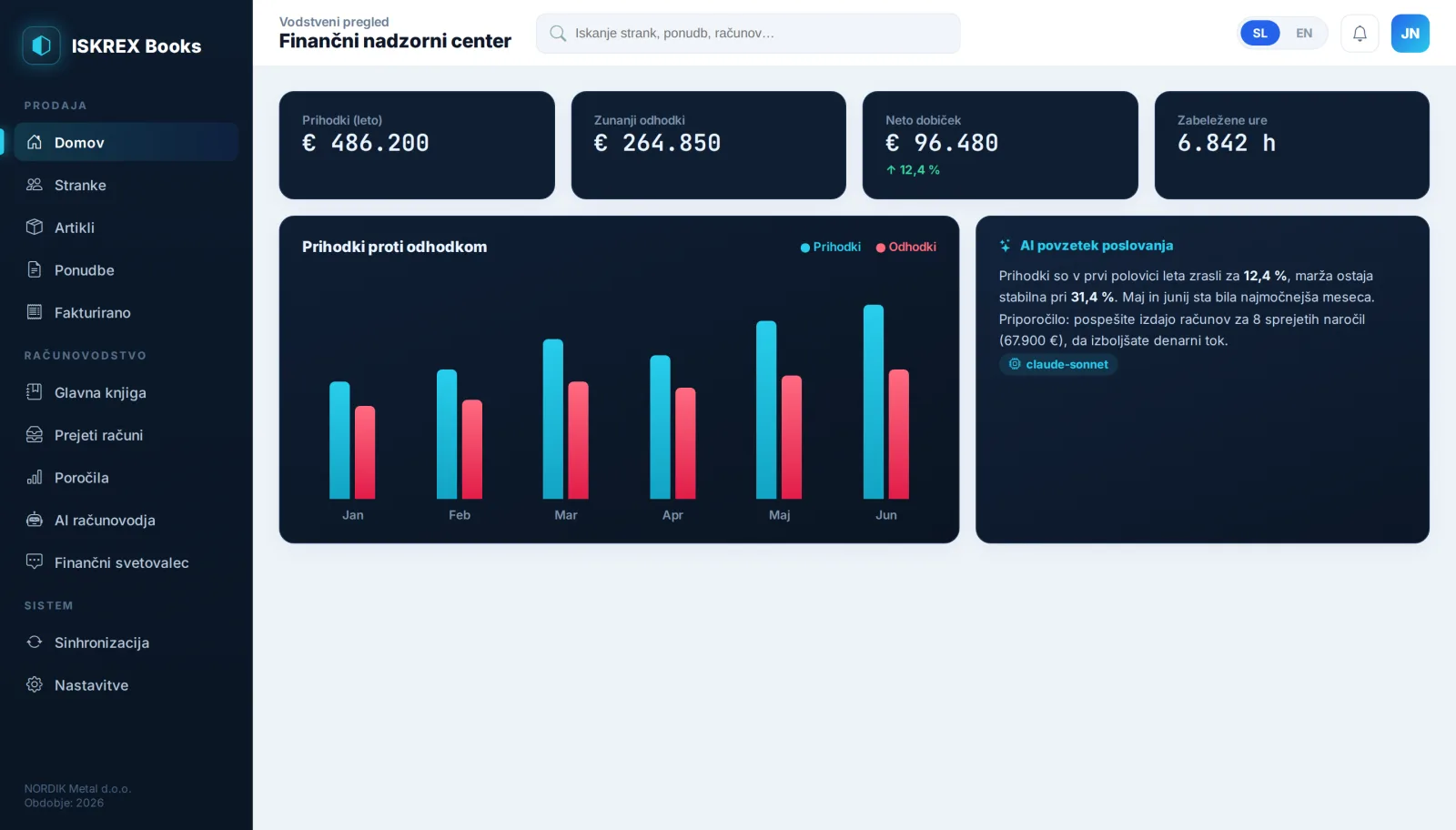
Task: Open Poročila page
Action: 126,477
